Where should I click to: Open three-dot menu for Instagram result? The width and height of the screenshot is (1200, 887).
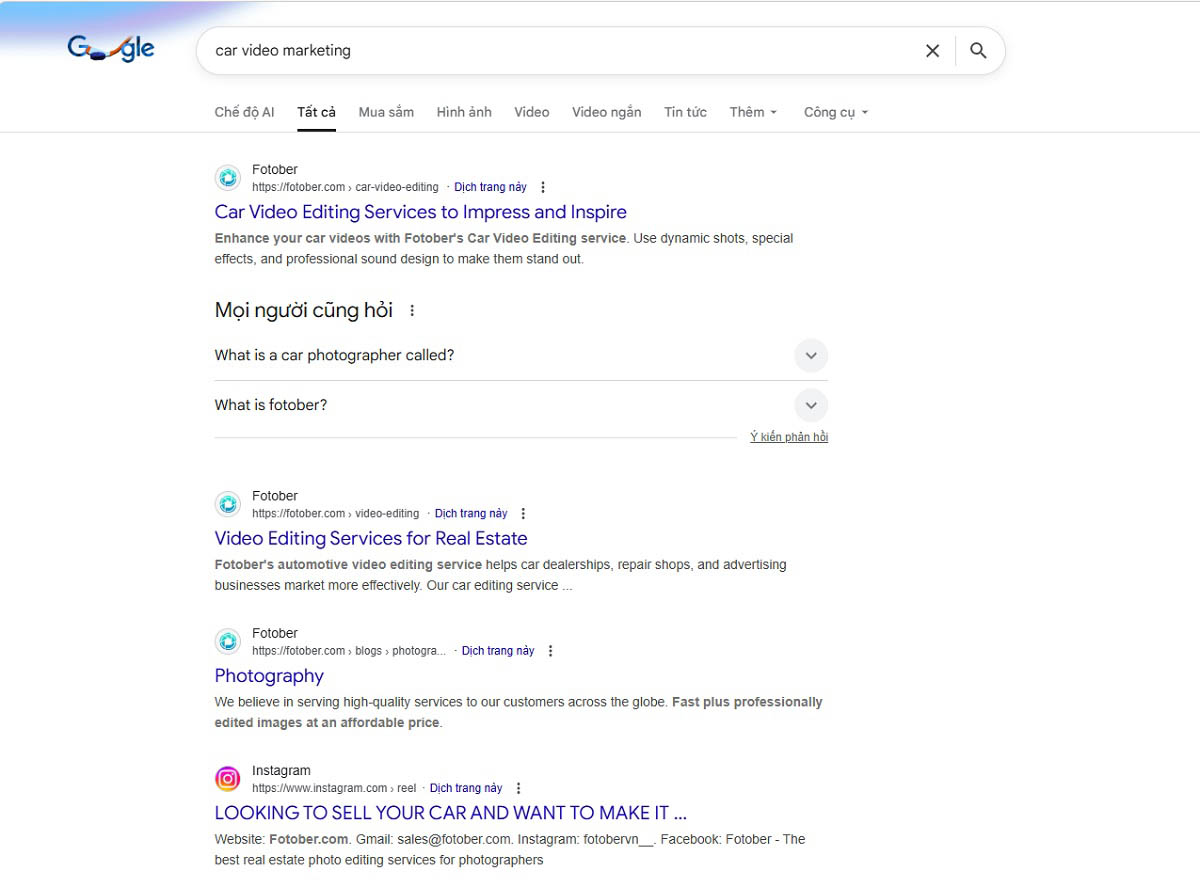click(518, 788)
